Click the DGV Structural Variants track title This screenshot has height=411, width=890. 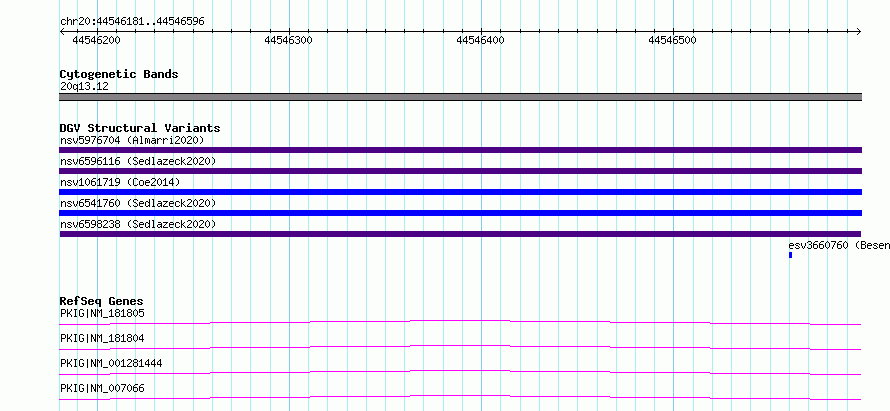pos(140,128)
